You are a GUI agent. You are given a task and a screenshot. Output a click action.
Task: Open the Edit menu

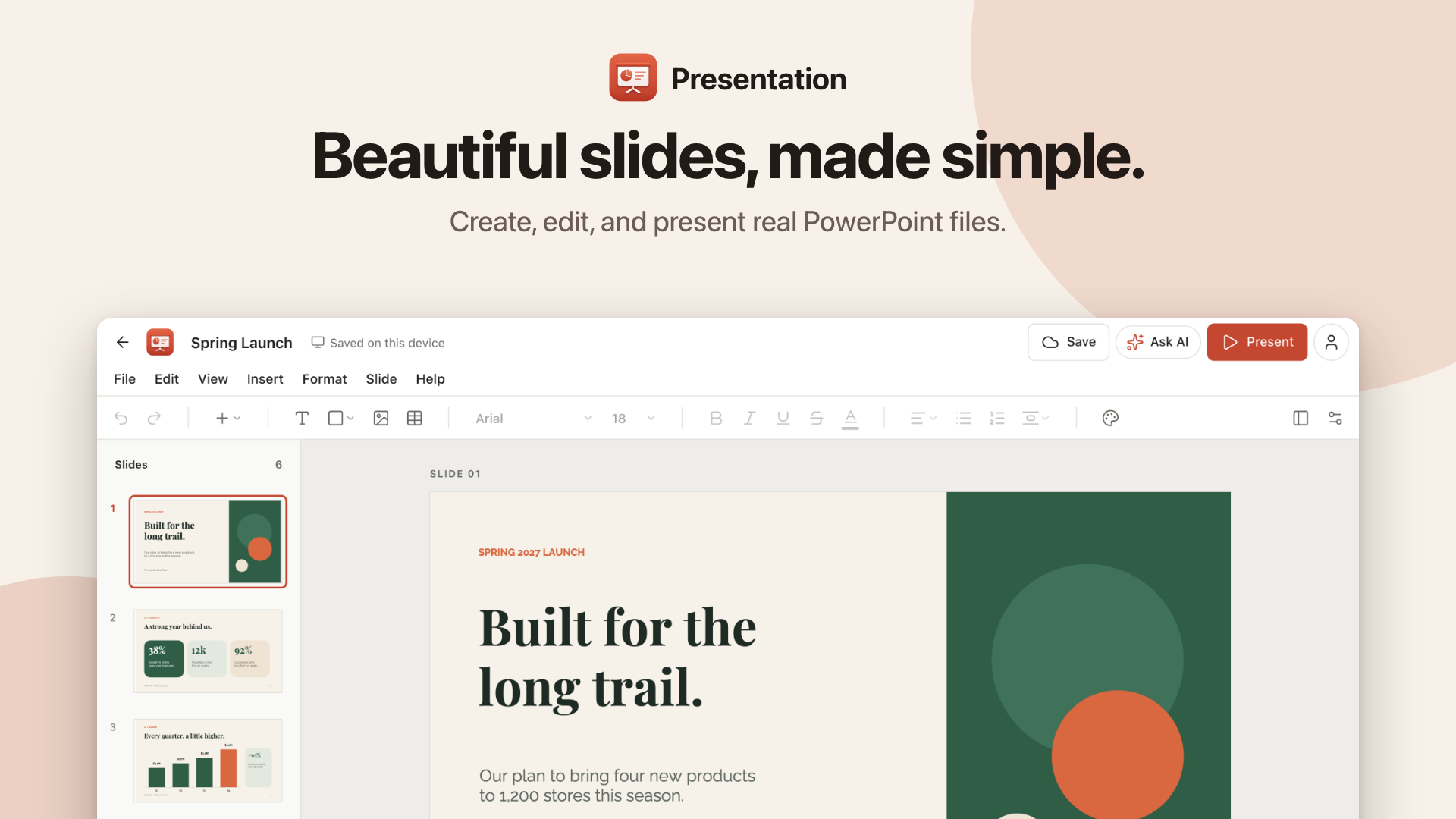click(166, 378)
